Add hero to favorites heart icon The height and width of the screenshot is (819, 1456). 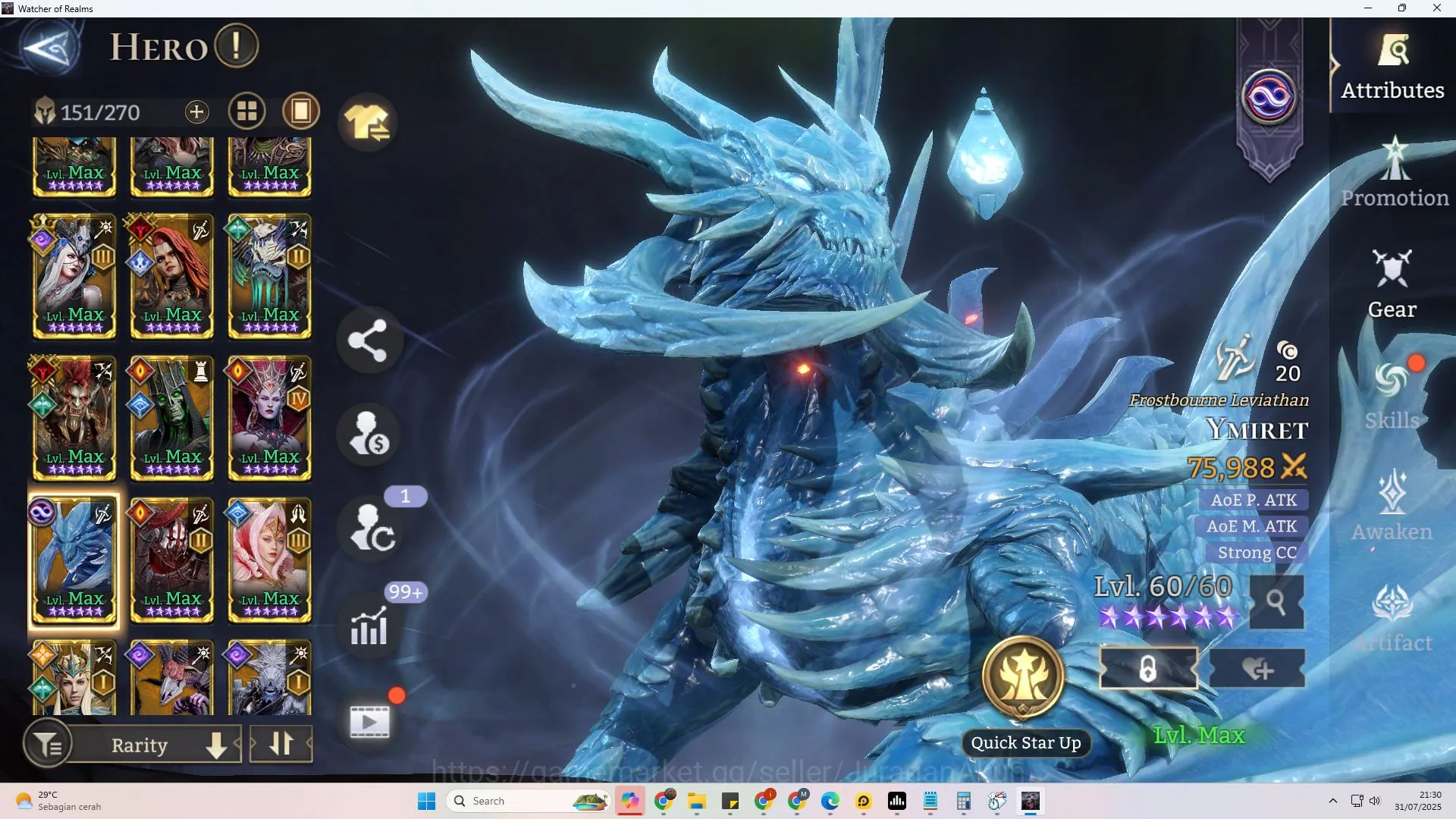pyautogui.click(x=1257, y=669)
